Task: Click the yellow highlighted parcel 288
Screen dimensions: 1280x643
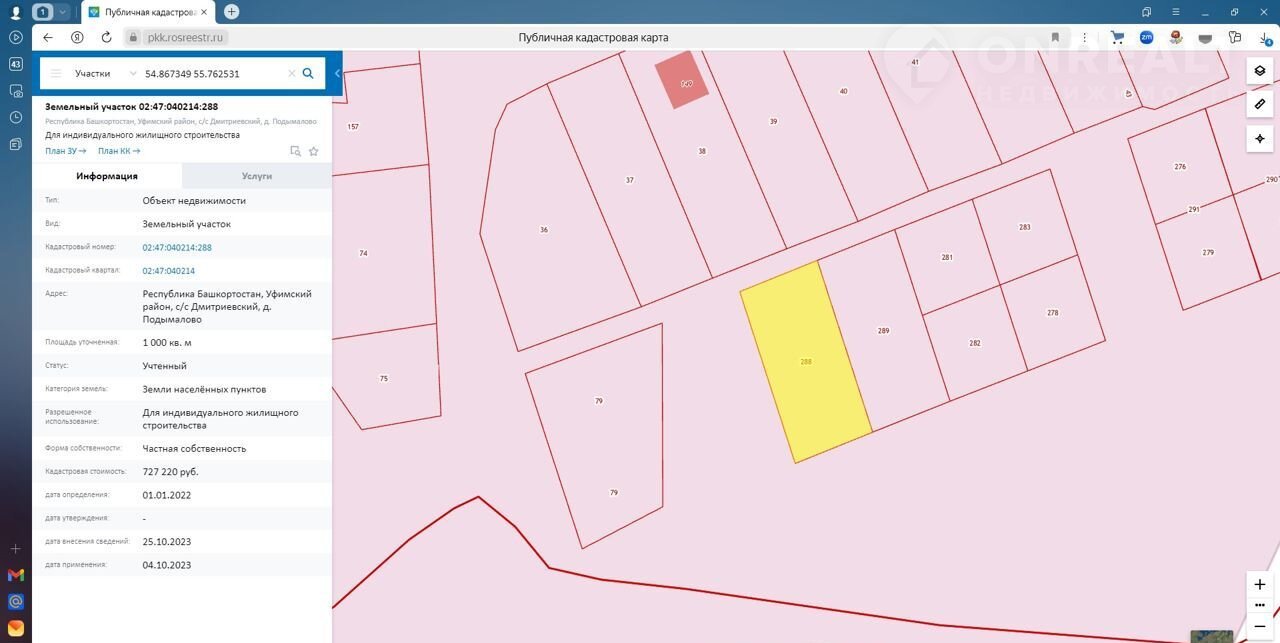Action: coord(805,360)
